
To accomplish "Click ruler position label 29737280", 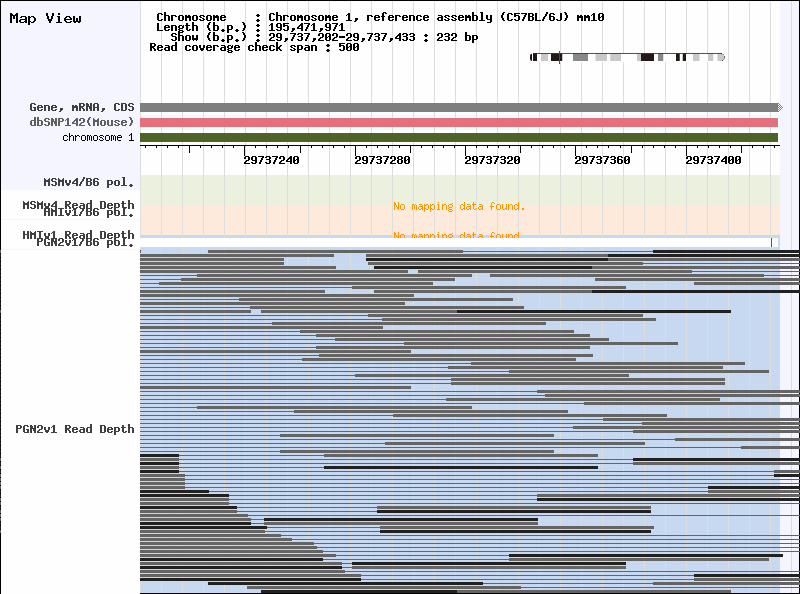I will pyautogui.click(x=382, y=160).
